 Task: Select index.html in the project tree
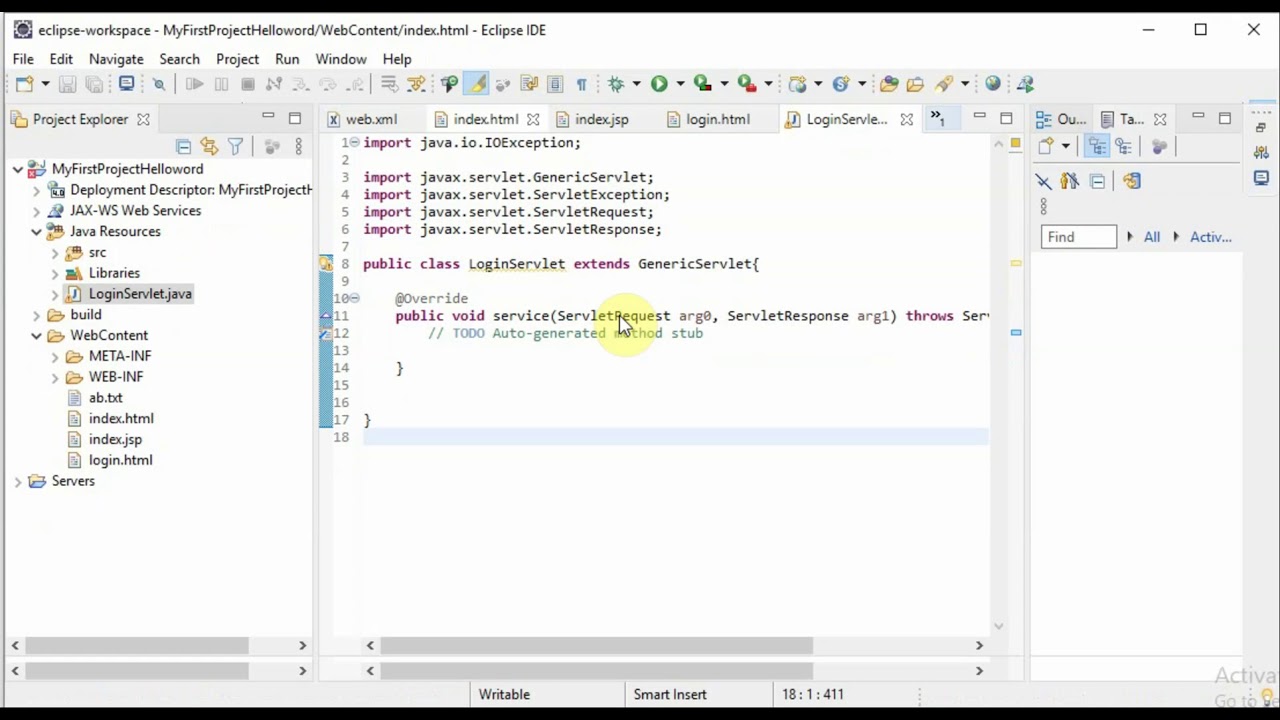[x=121, y=419]
